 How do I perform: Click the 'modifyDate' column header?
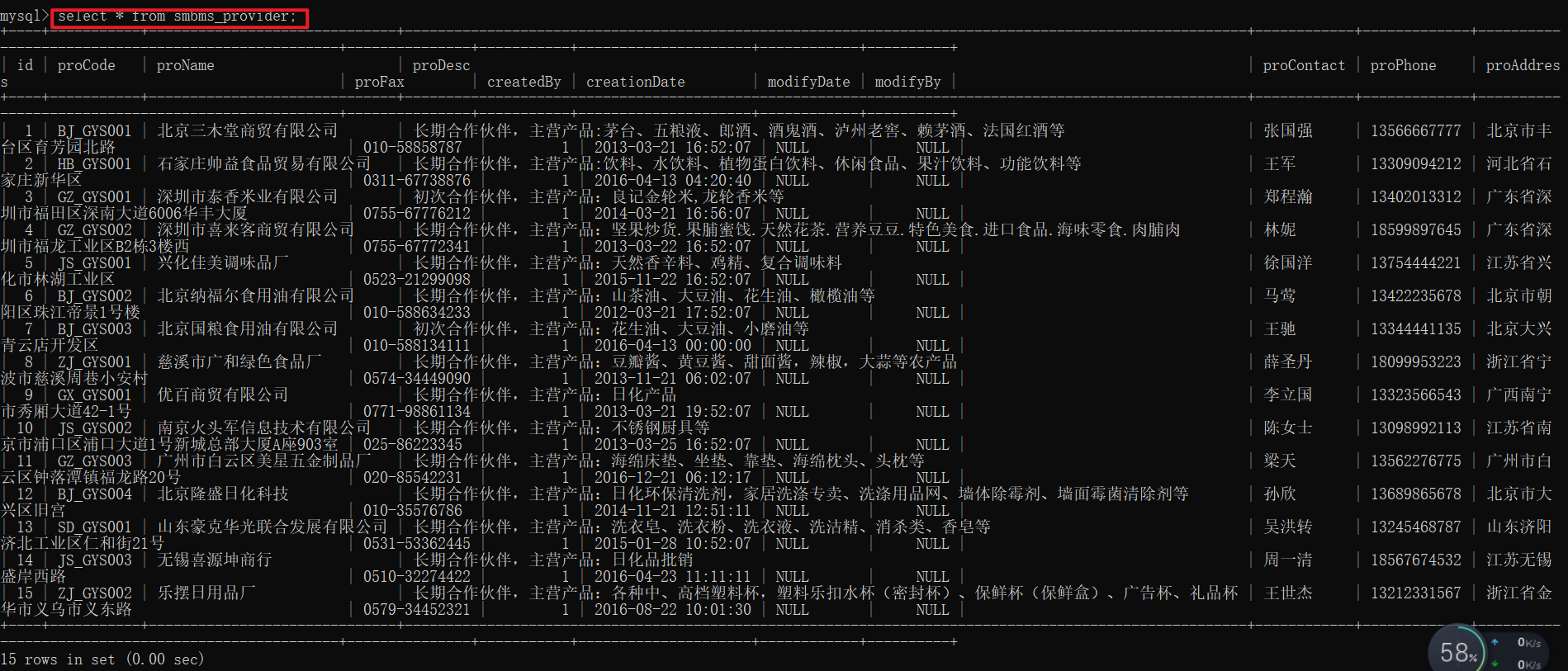click(x=809, y=82)
